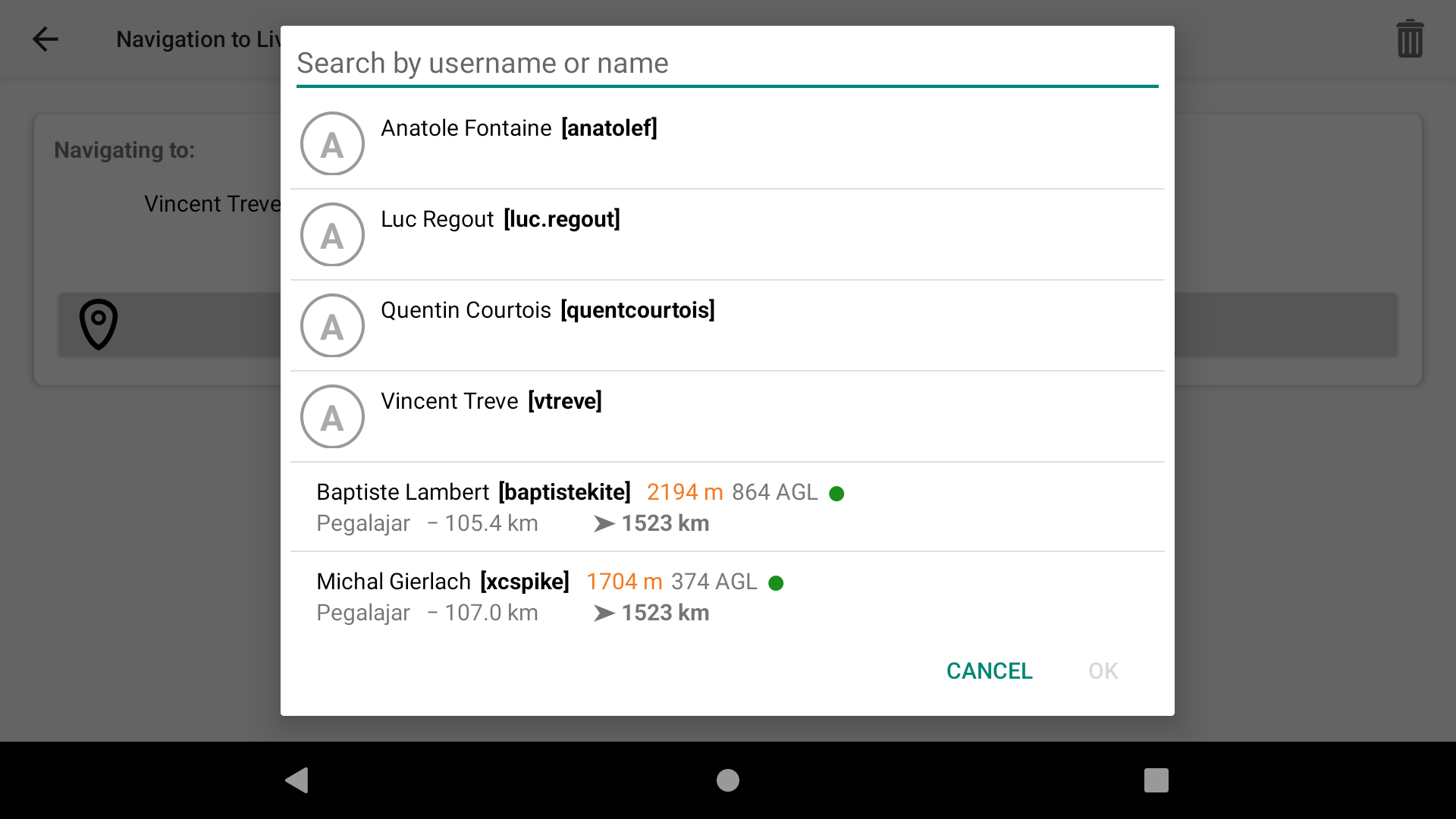1456x819 pixels.
Task: Click Anatole Fontaine's avatar icon
Action: click(332, 143)
